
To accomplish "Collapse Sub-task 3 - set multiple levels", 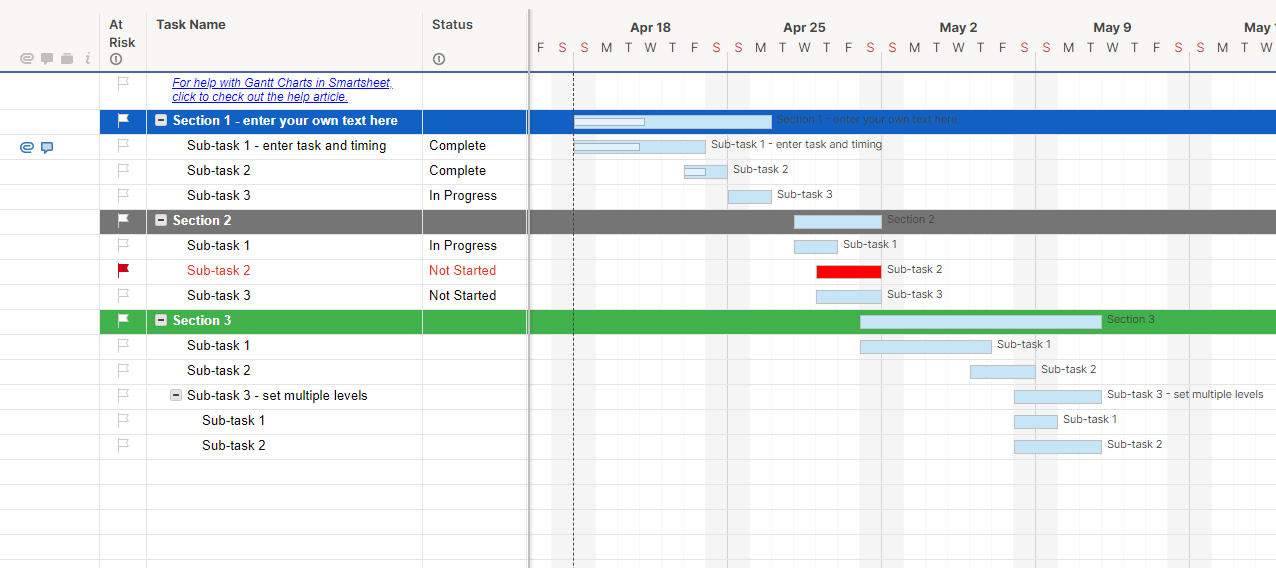I will [176, 396].
